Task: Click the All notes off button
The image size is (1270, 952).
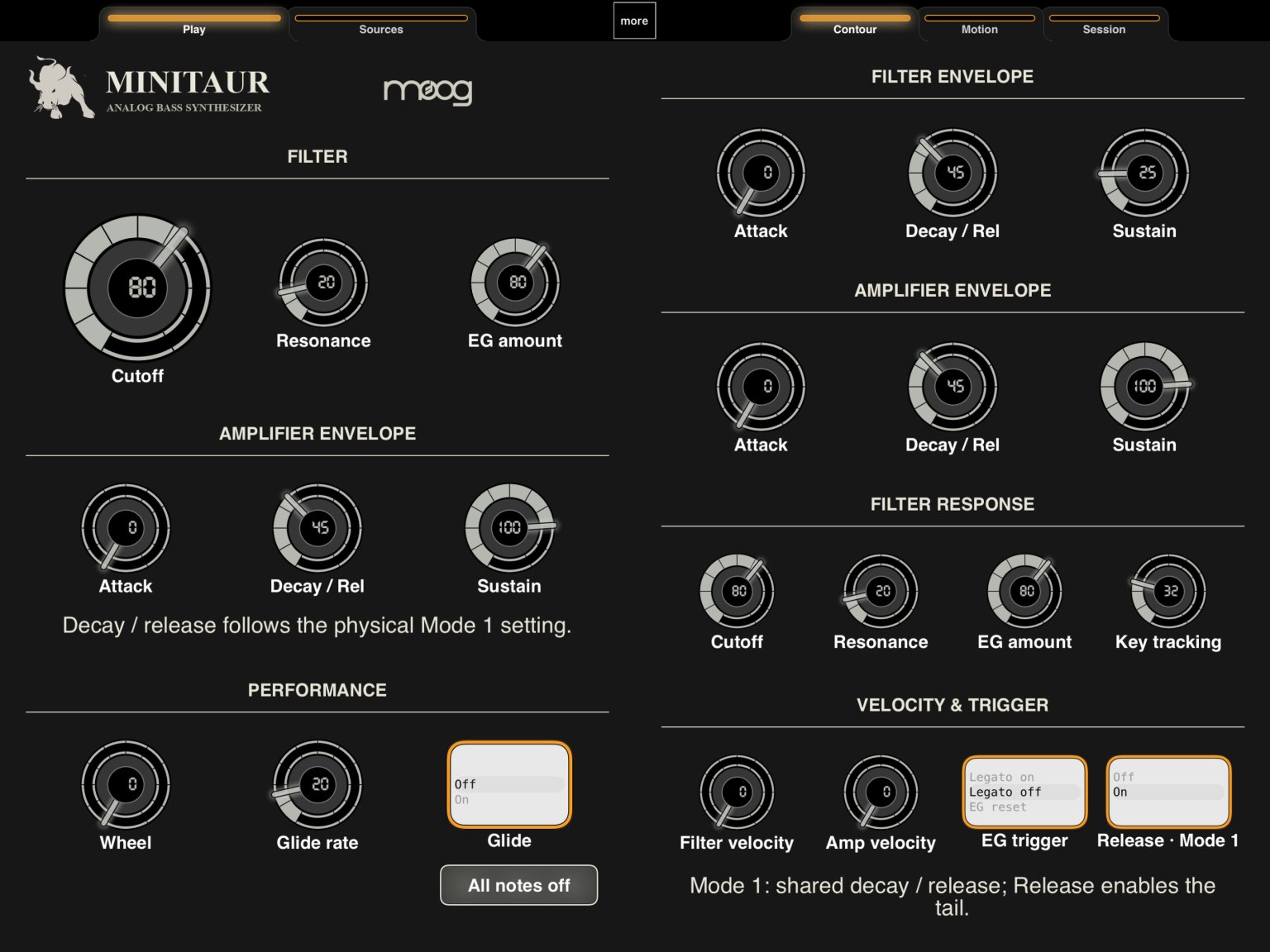Action: (x=519, y=885)
